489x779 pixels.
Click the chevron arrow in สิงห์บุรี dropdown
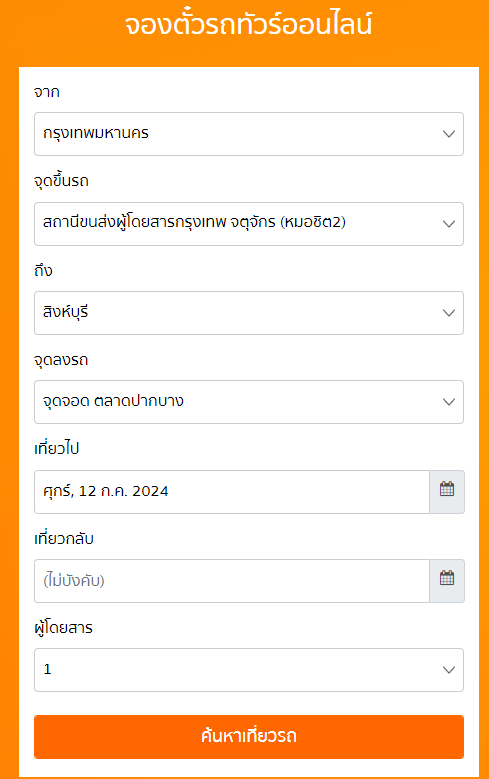[449, 312]
